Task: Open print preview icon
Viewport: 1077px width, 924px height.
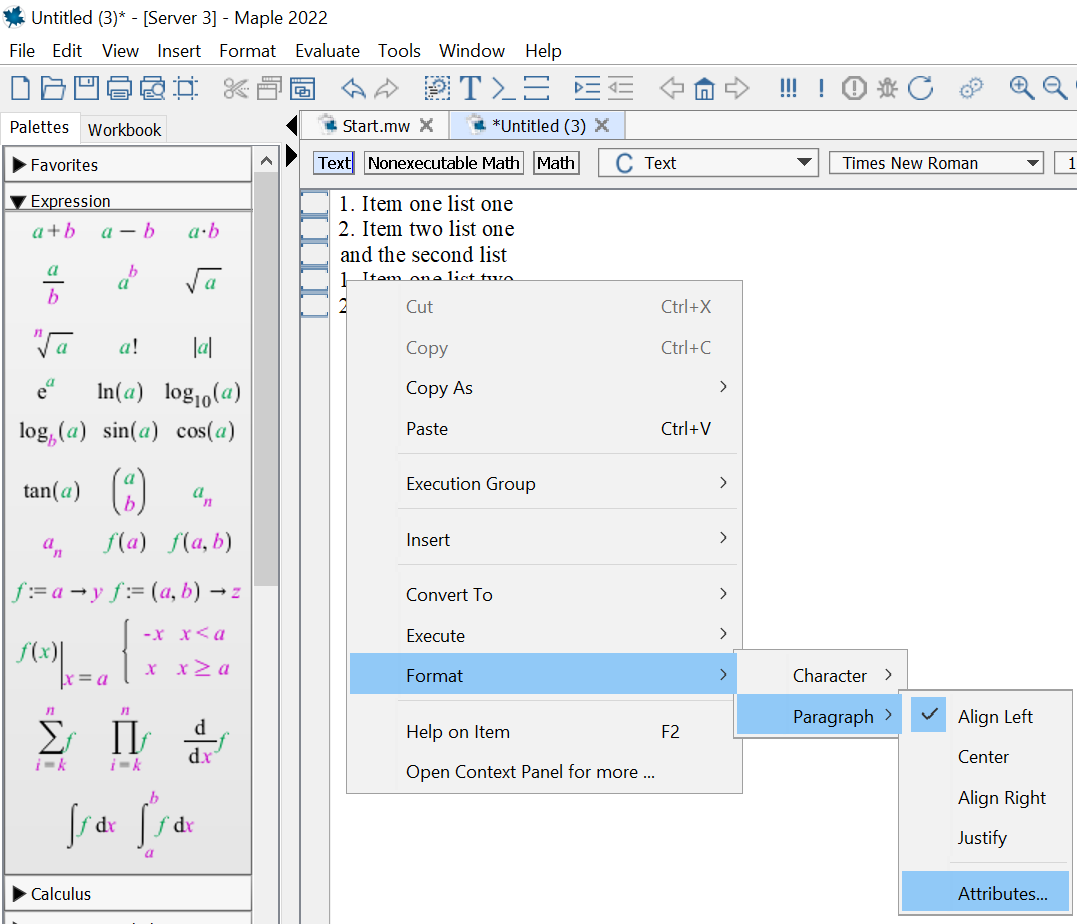Action: pyautogui.click(x=152, y=88)
